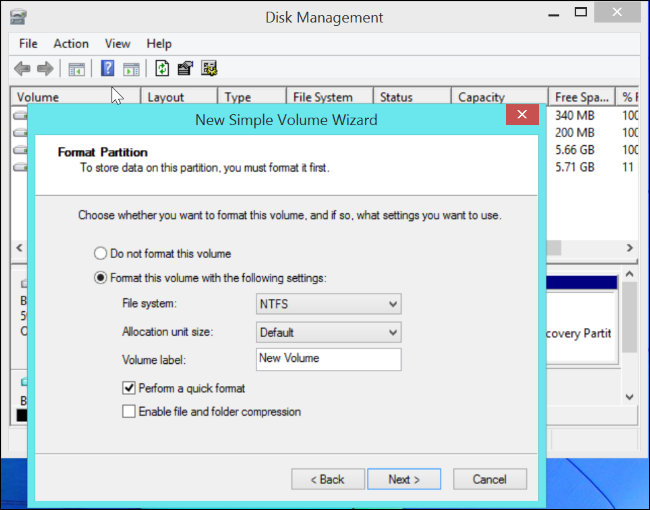The height and width of the screenshot is (510, 650).
Task: Click the Refresh toolbar icon
Action: [161, 68]
